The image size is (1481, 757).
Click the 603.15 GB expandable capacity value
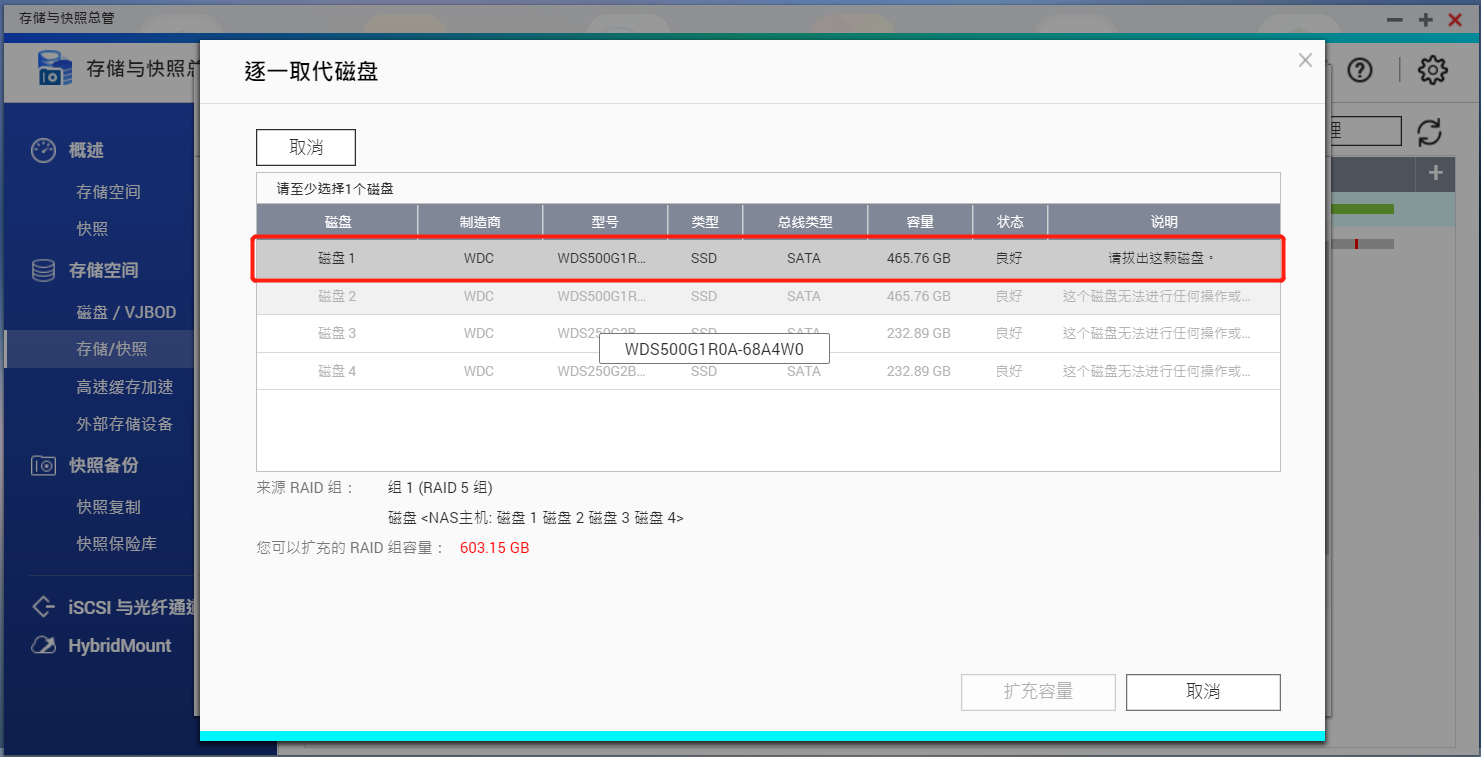point(494,548)
